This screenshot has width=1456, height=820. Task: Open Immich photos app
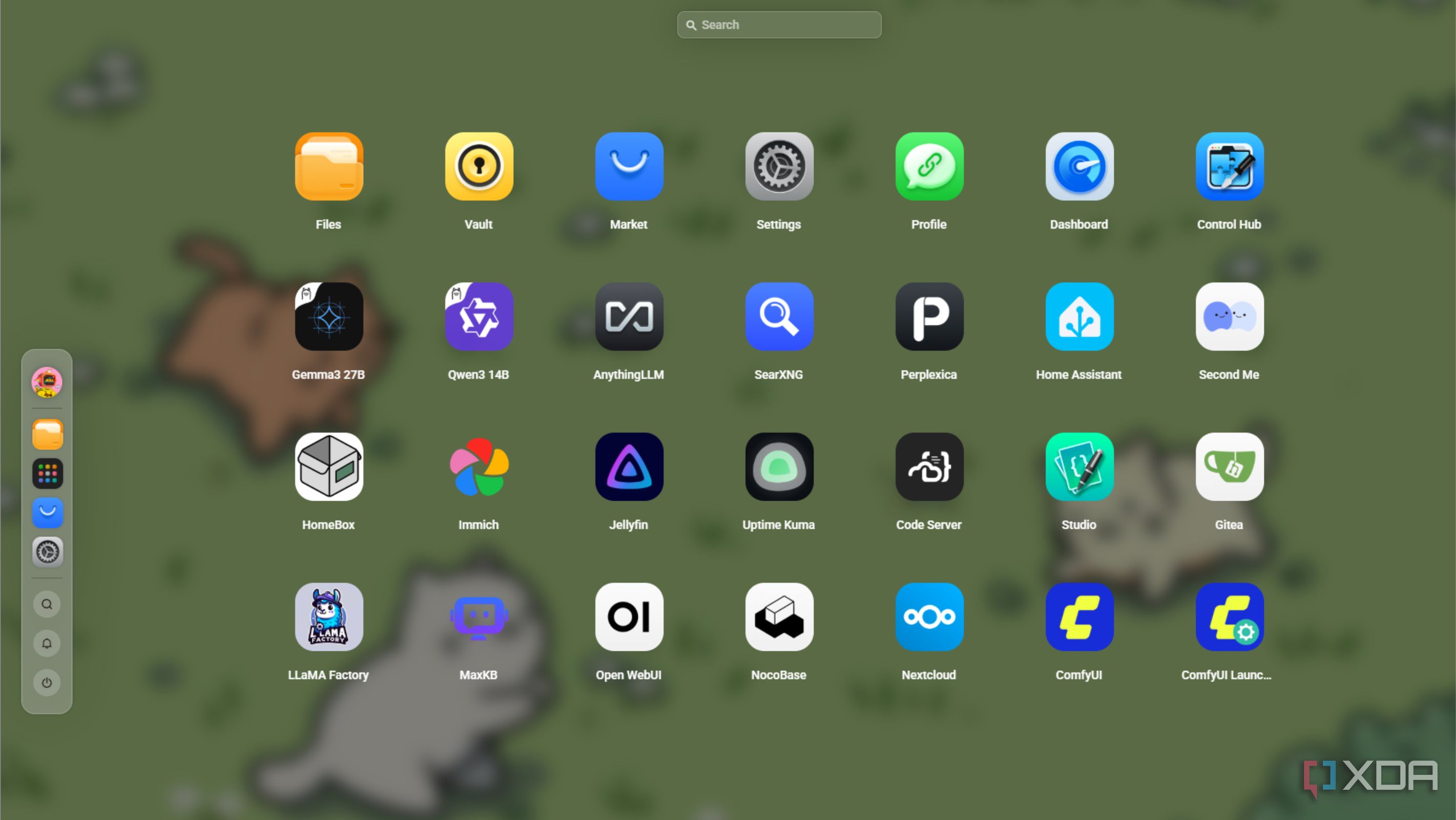pyautogui.click(x=479, y=466)
